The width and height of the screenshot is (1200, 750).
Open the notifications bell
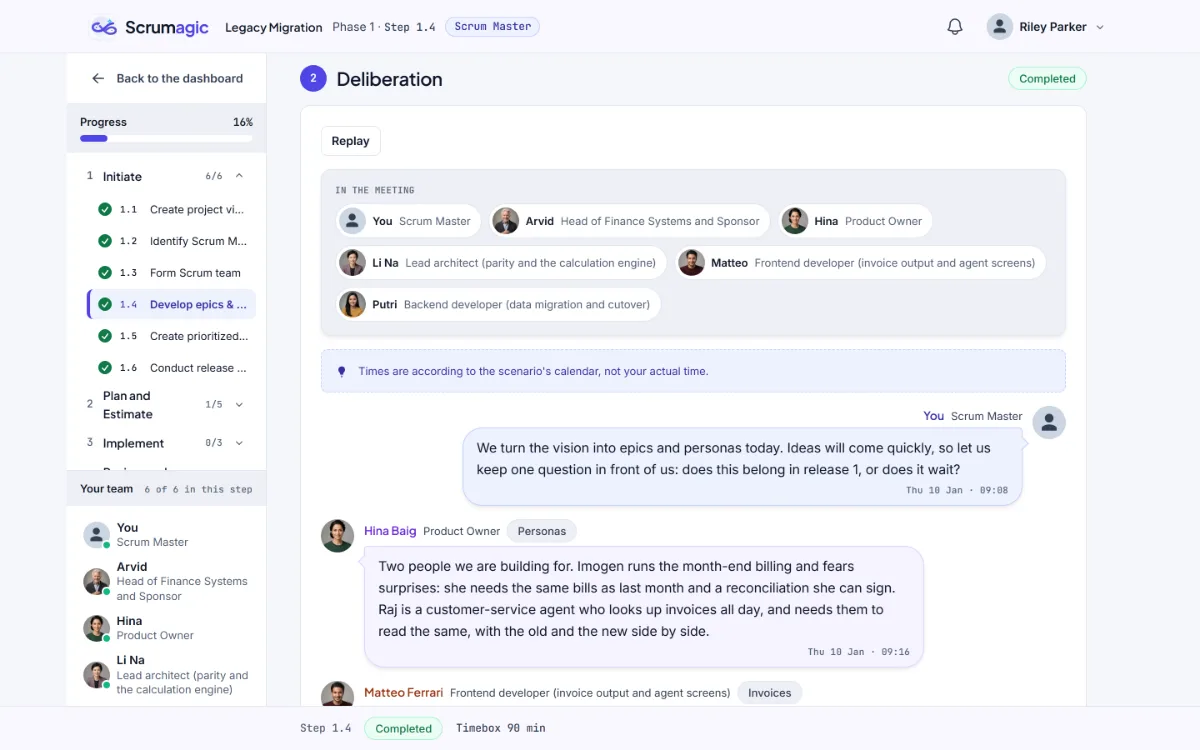click(x=955, y=27)
